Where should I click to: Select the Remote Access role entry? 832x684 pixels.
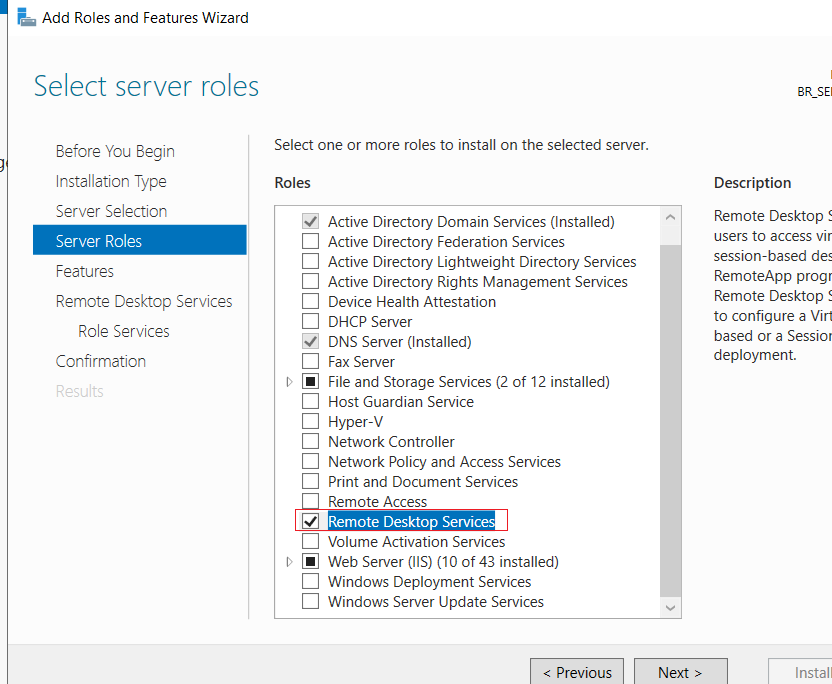[x=377, y=501]
